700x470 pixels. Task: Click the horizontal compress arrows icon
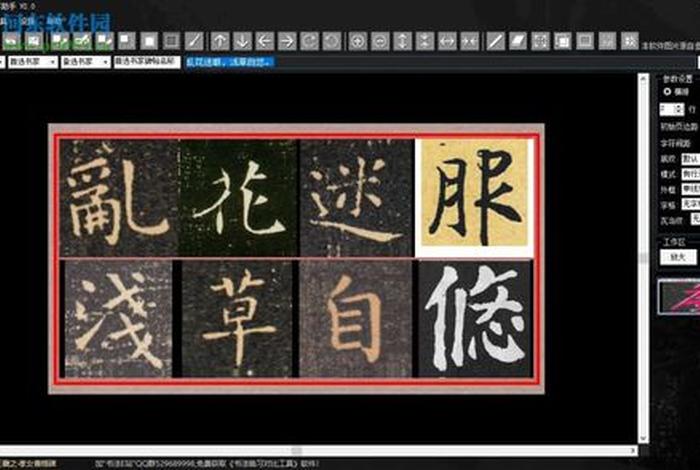click(x=470, y=42)
